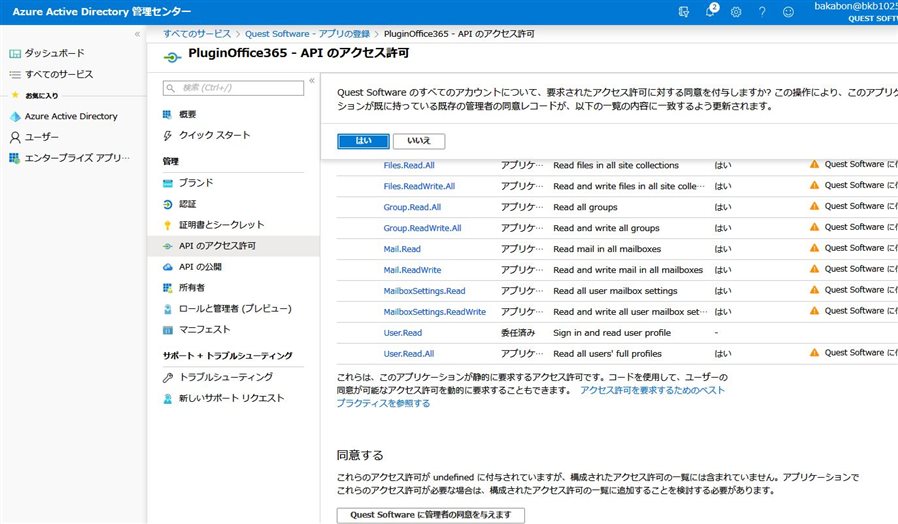Image resolution: width=898 pixels, height=524 pixels.
Task: Open ブランド menu item
Action: point(196,183)
